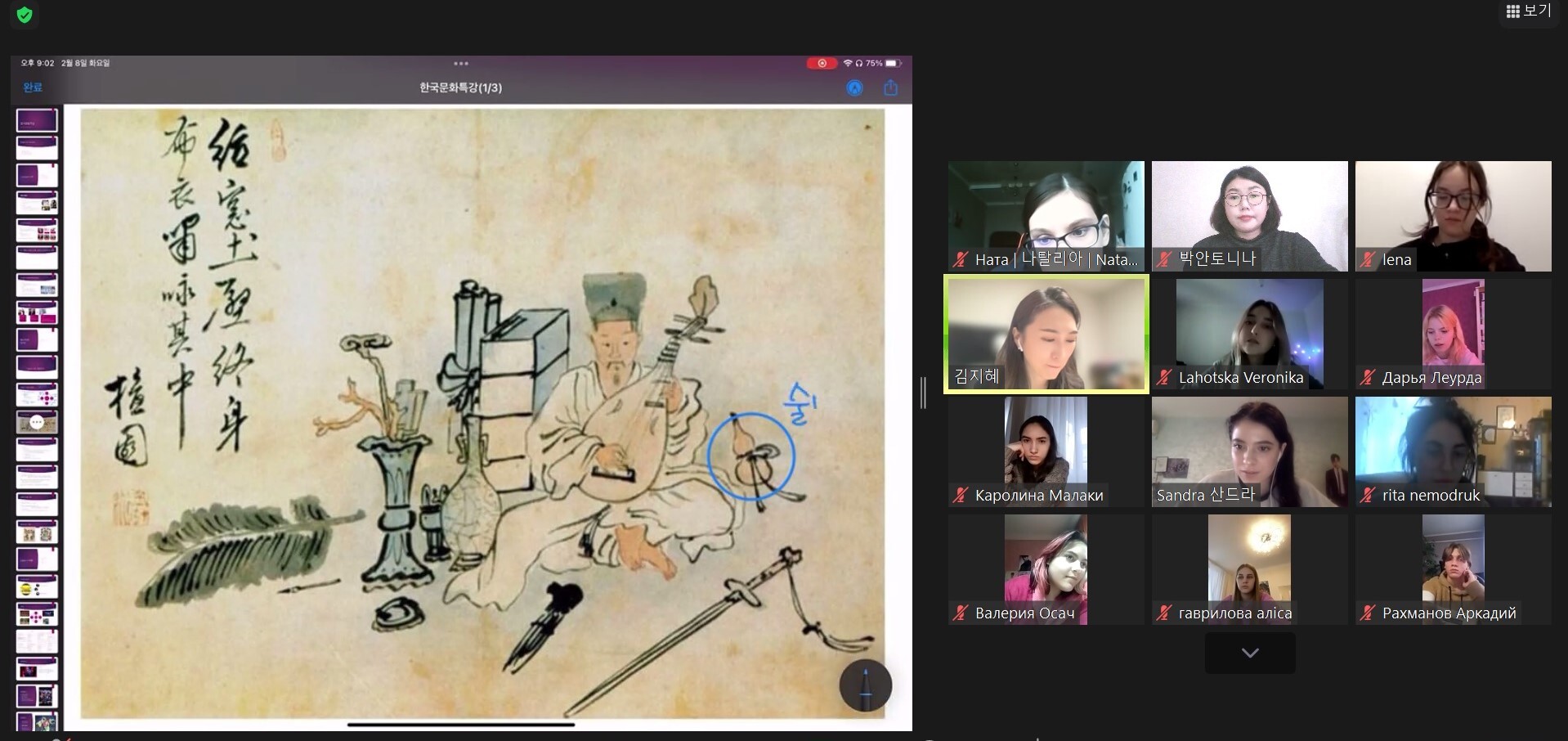Select the highlighted speaker video of 김지혜

[1046, 334]
